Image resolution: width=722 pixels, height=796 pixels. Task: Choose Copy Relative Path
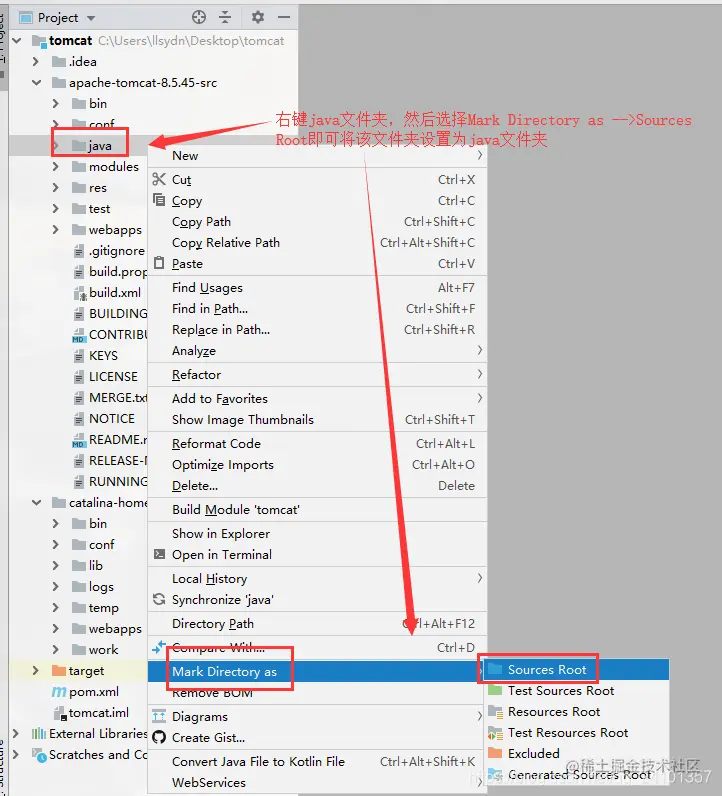[x=317, y=243]
